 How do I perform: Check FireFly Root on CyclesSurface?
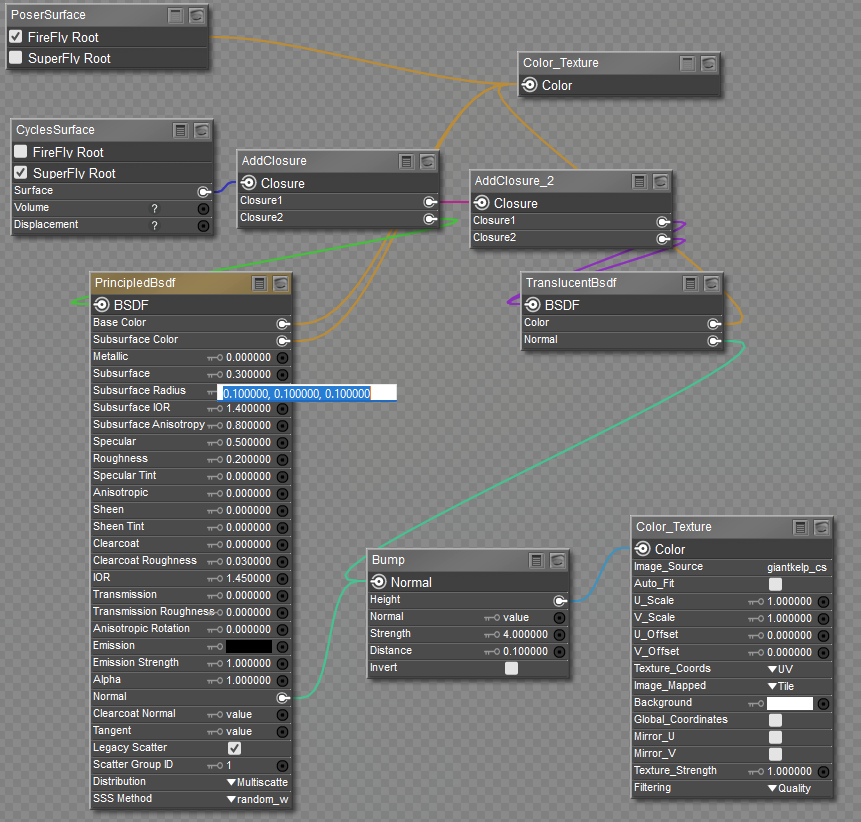point(21,152)
